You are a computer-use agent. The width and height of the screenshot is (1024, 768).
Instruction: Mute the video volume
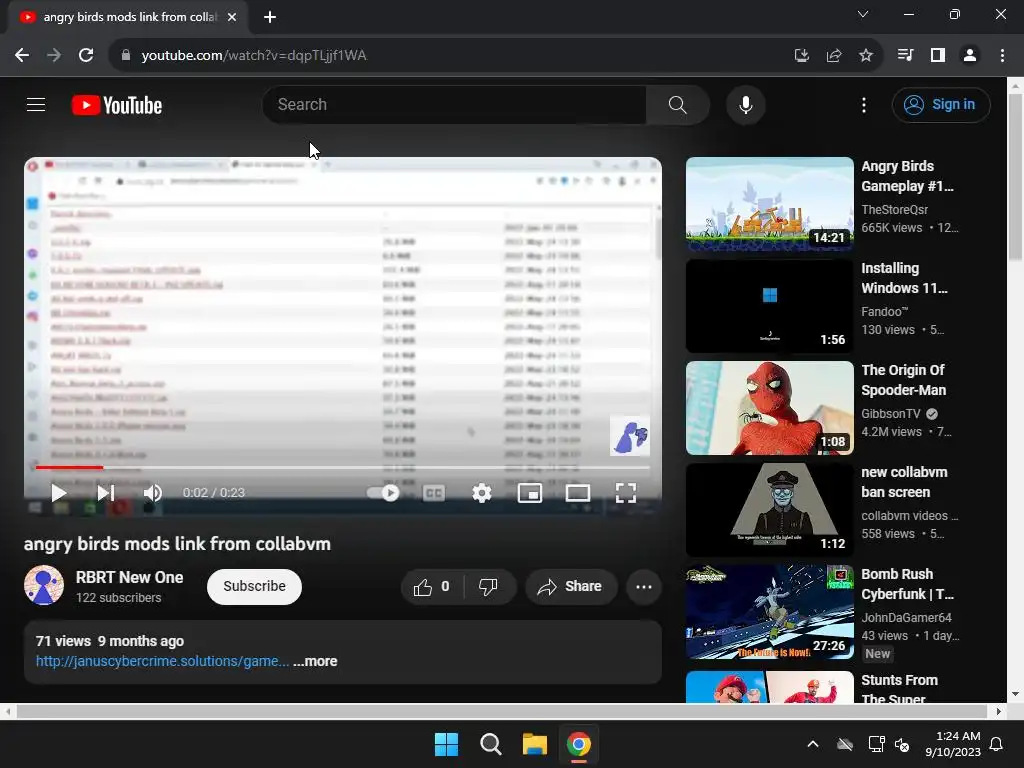153,493
